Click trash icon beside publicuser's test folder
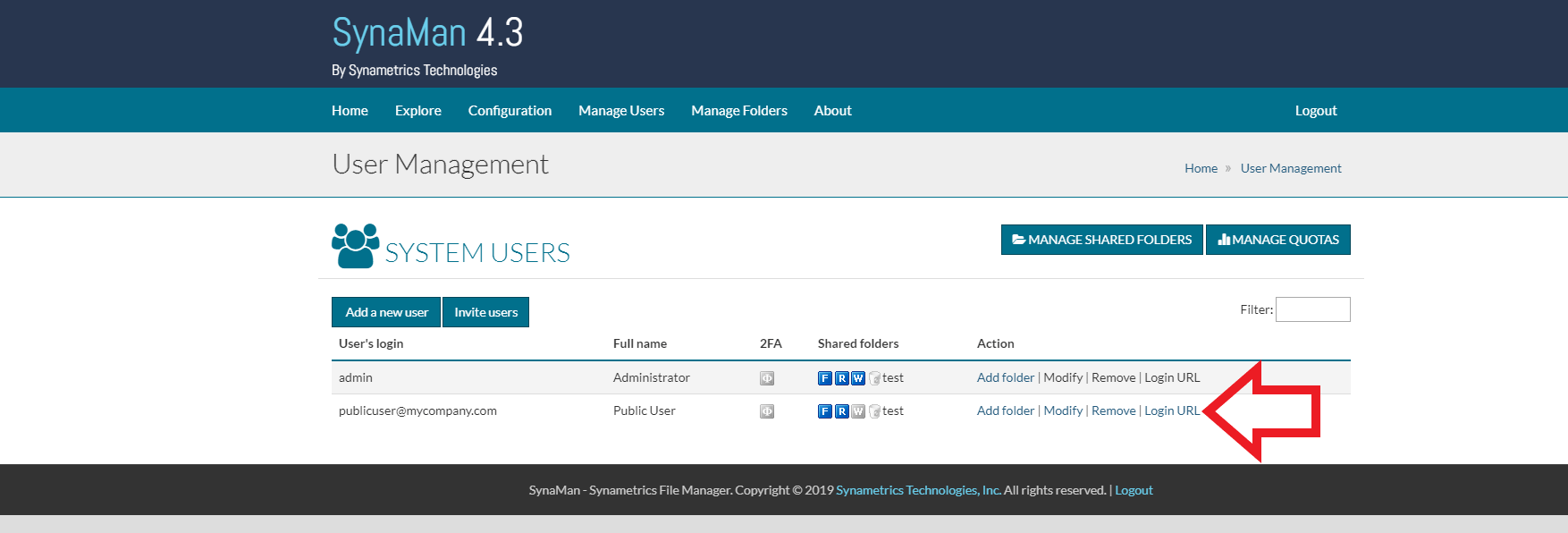1568x533 pixels. pyautogui.click(x=874, y=411)
